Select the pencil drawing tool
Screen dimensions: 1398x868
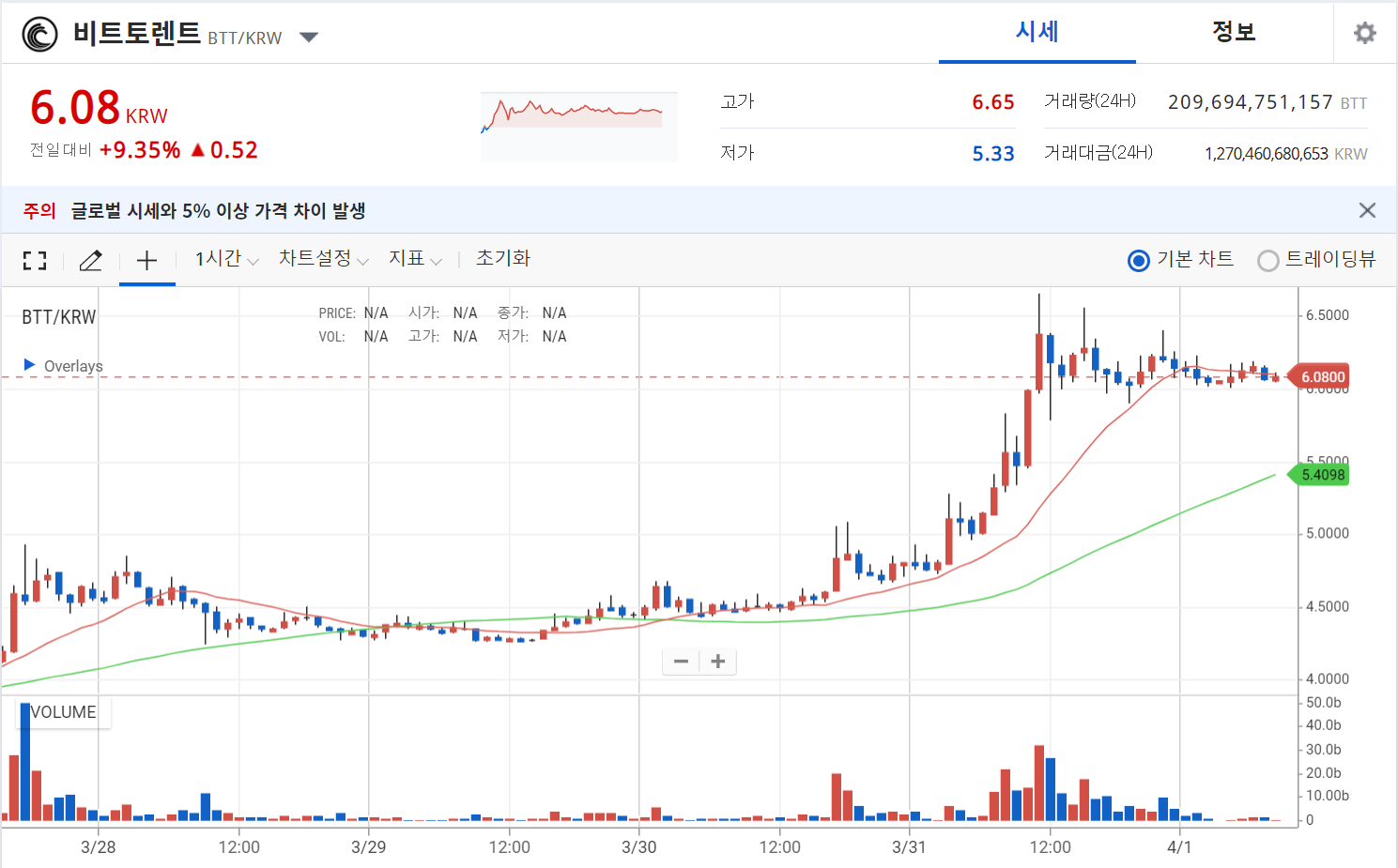point(90,261)
